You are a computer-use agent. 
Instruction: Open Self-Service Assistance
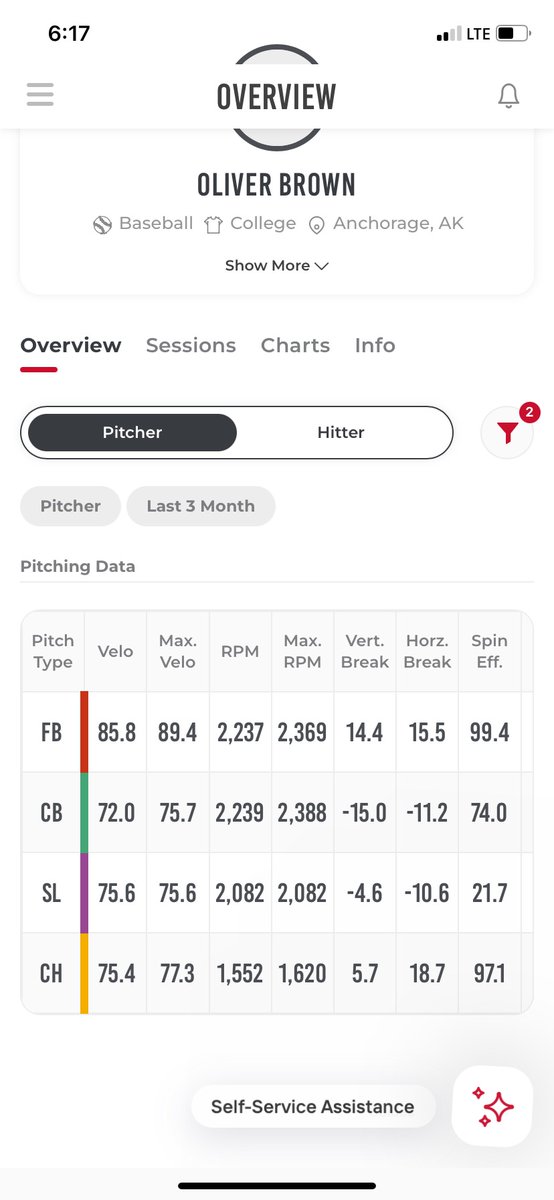(x=313, y=1107)
